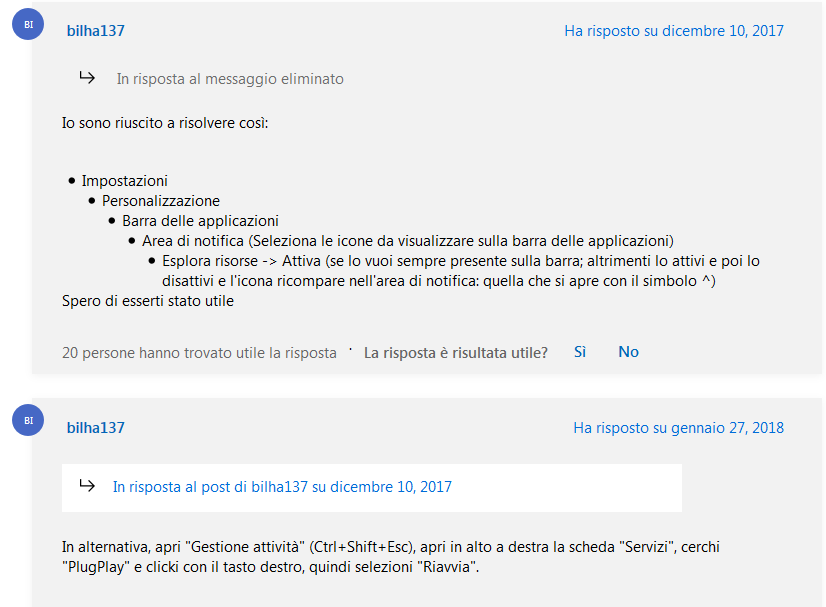826x607 pixels.
Task: Vote No on the helpful answer question
Action: pos(628,352)
